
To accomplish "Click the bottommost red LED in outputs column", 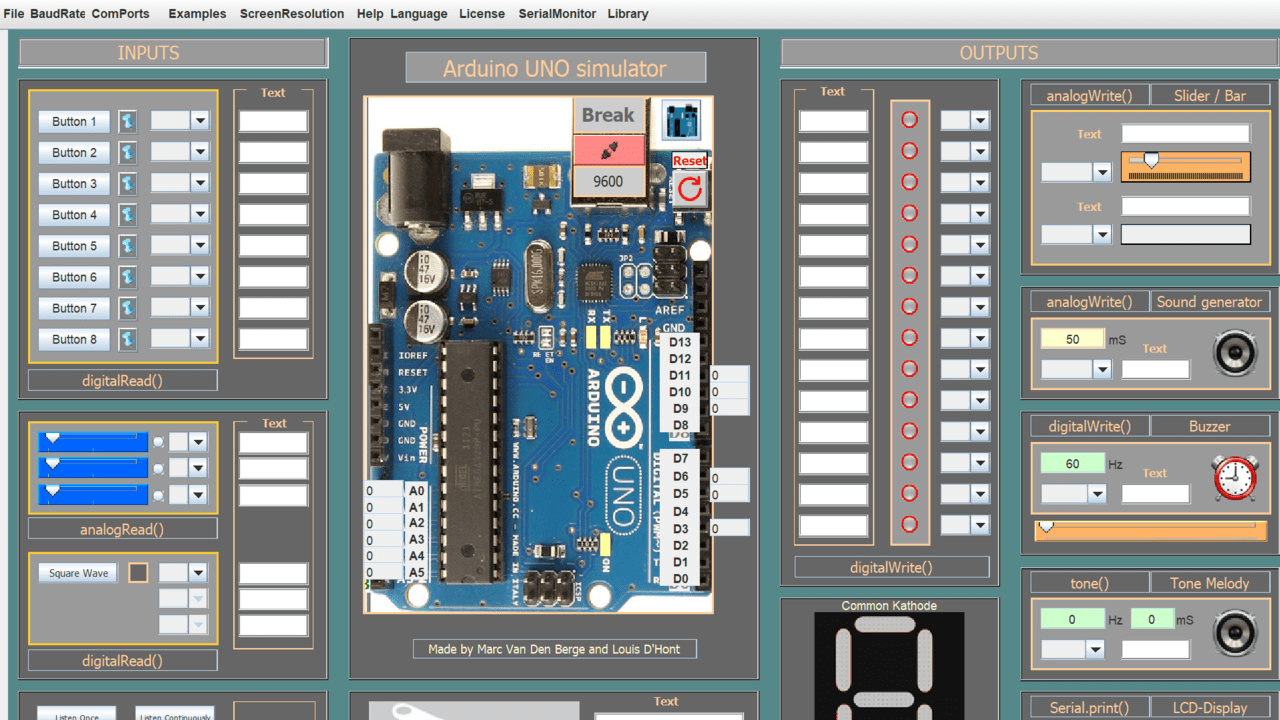I will coord(909,524).
